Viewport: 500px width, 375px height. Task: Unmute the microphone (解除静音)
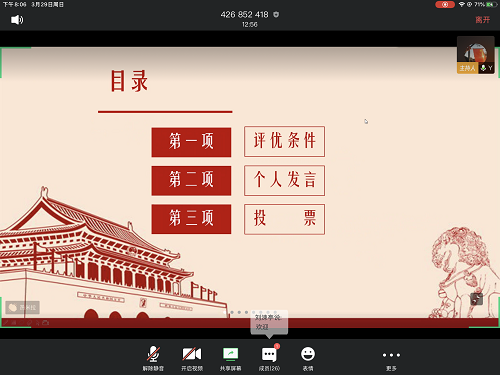[153, 358]
